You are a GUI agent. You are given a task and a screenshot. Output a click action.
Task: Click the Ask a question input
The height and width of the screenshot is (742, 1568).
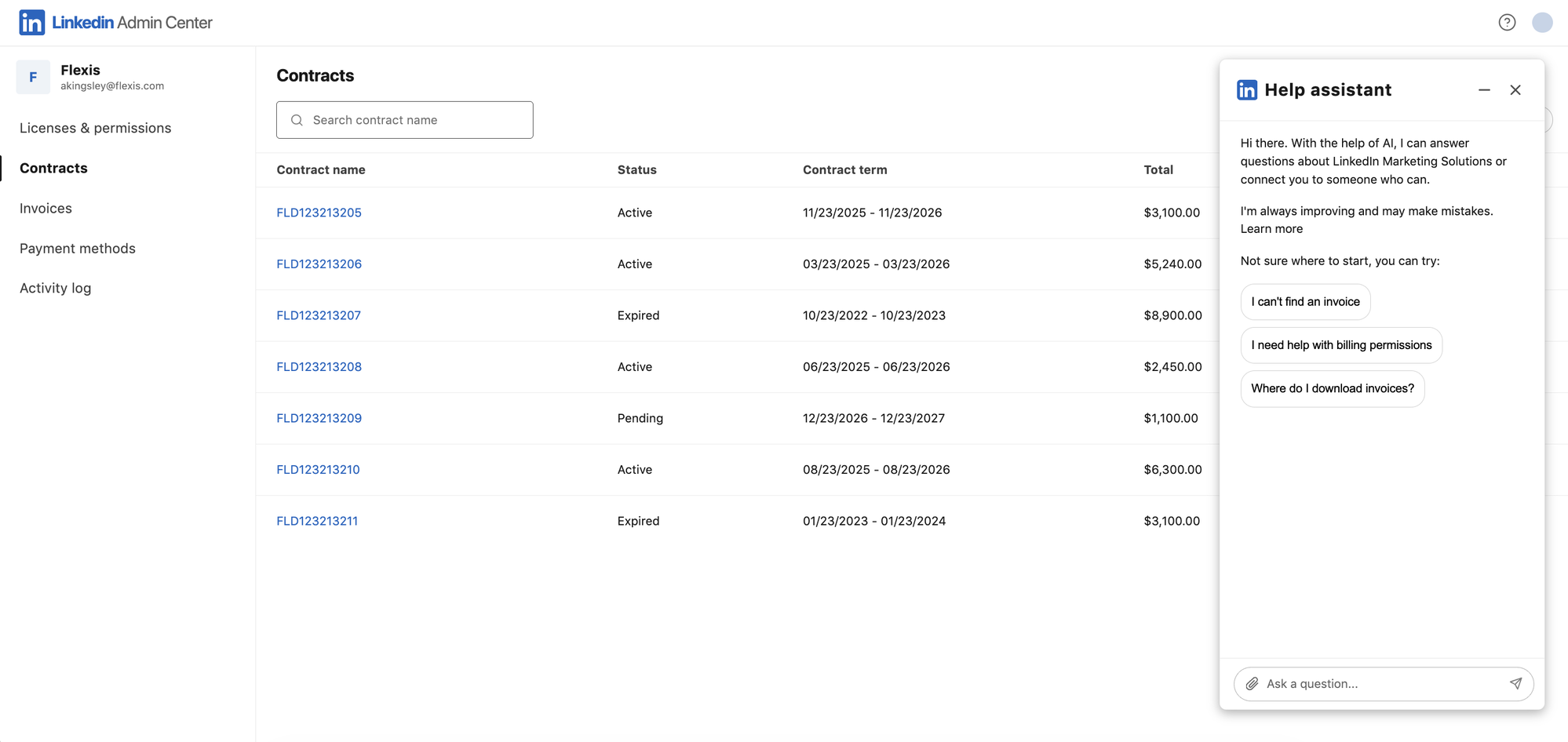tap(1383, 684)
